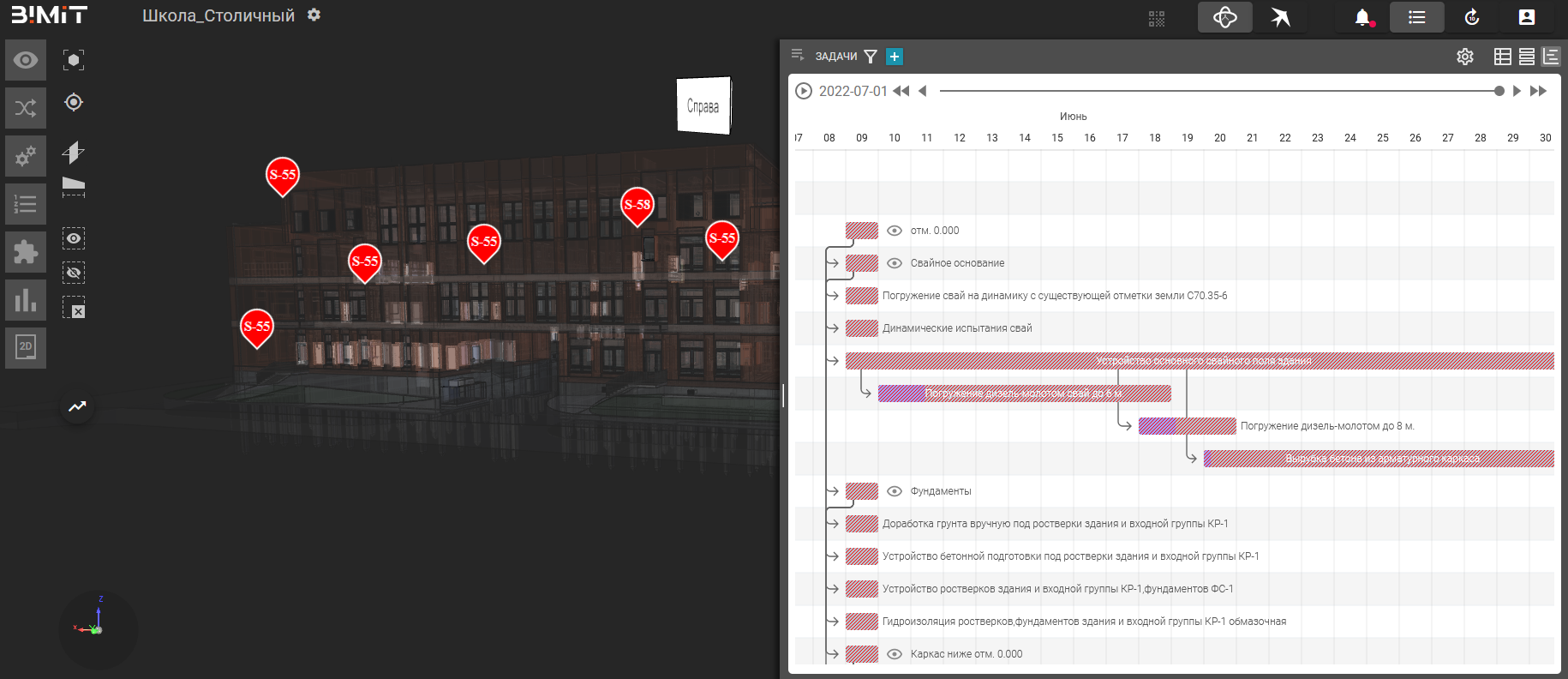Open project settings gear next to Школа_Столичный
Viewport: 1568px width, 679px height.
tap(314, 15)
